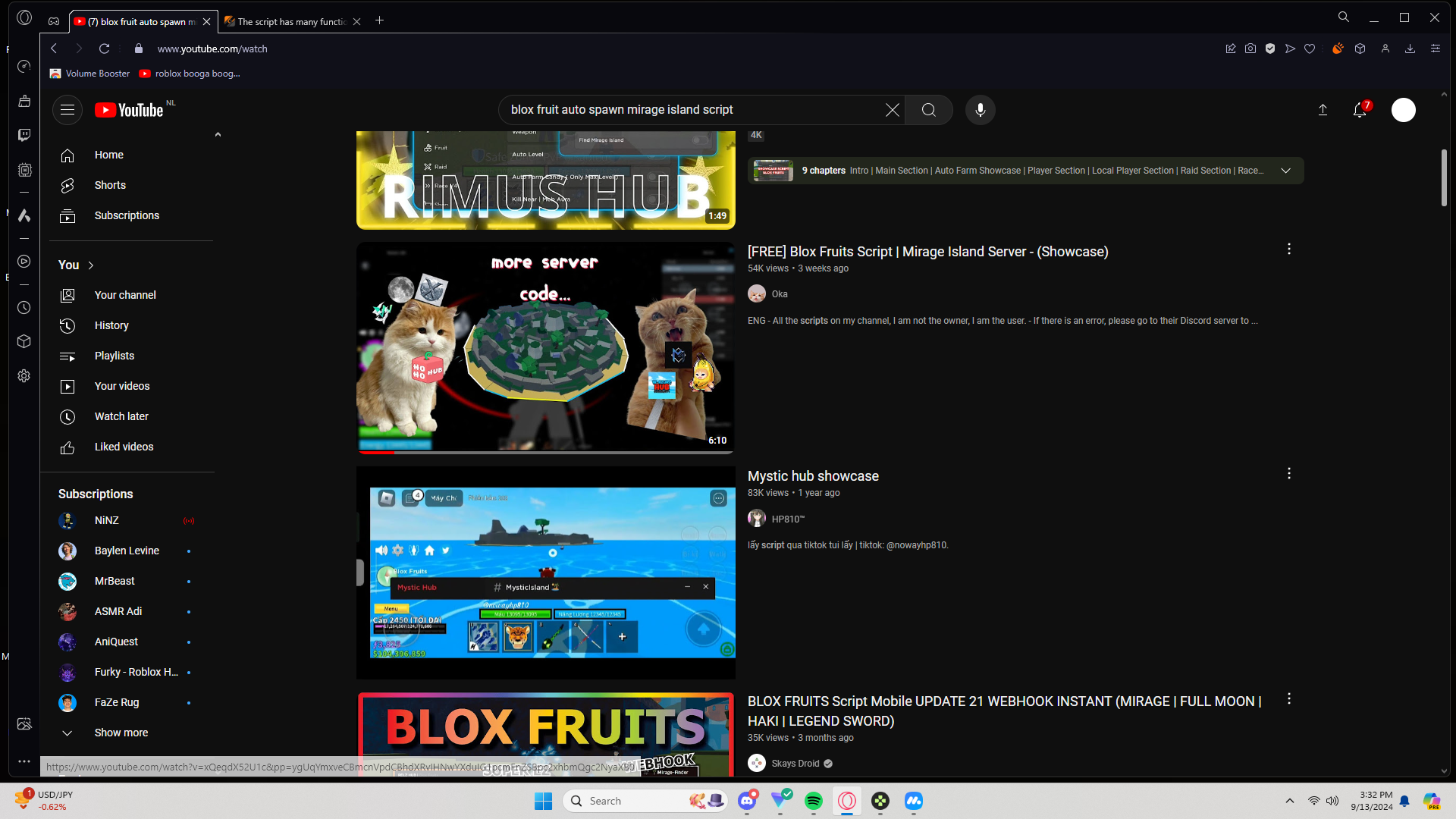
Task: Clear the search query with the X icon
Action: (893, 110)
